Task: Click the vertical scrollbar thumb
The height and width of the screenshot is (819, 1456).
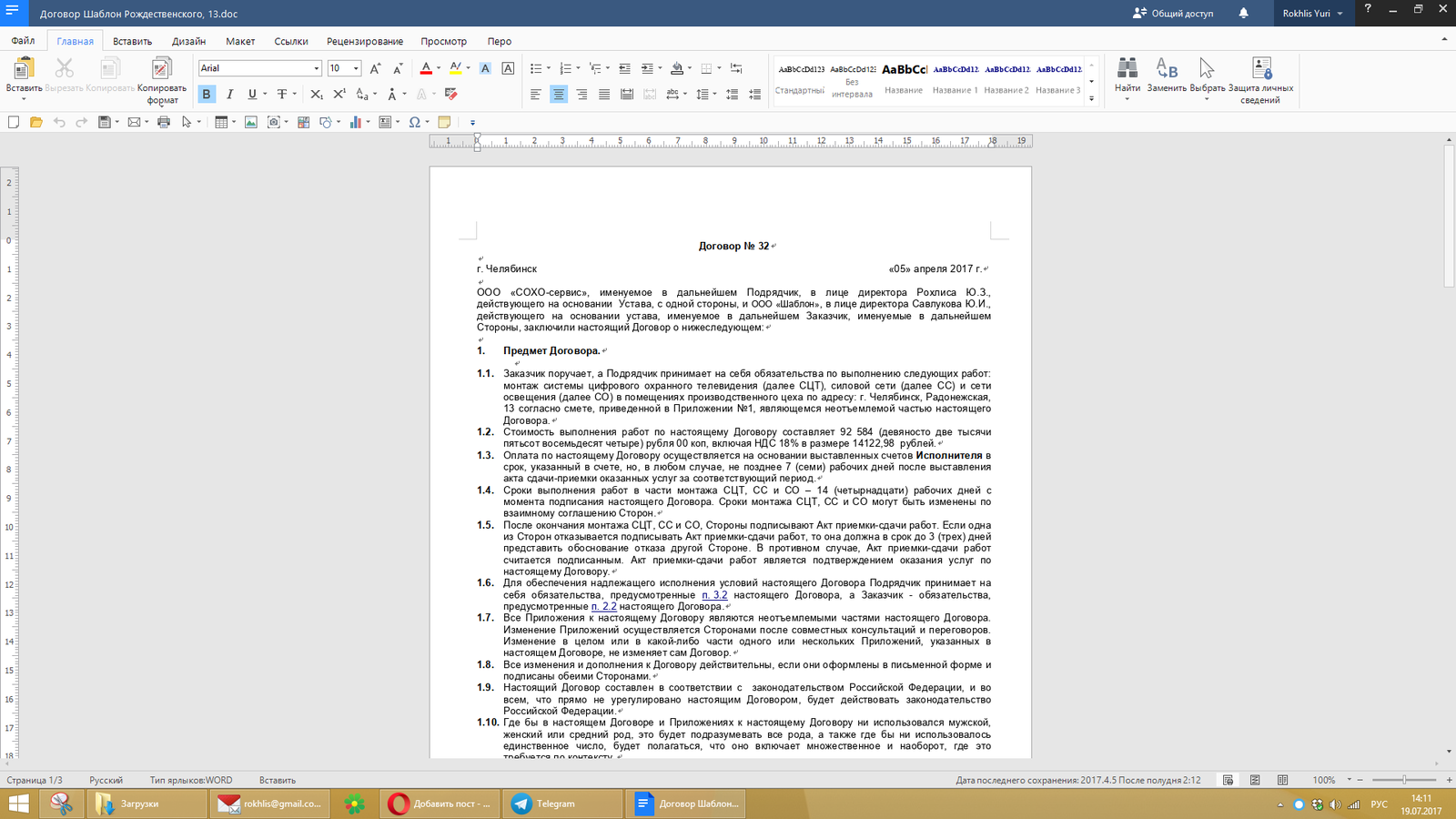Action: point(1449,217)
